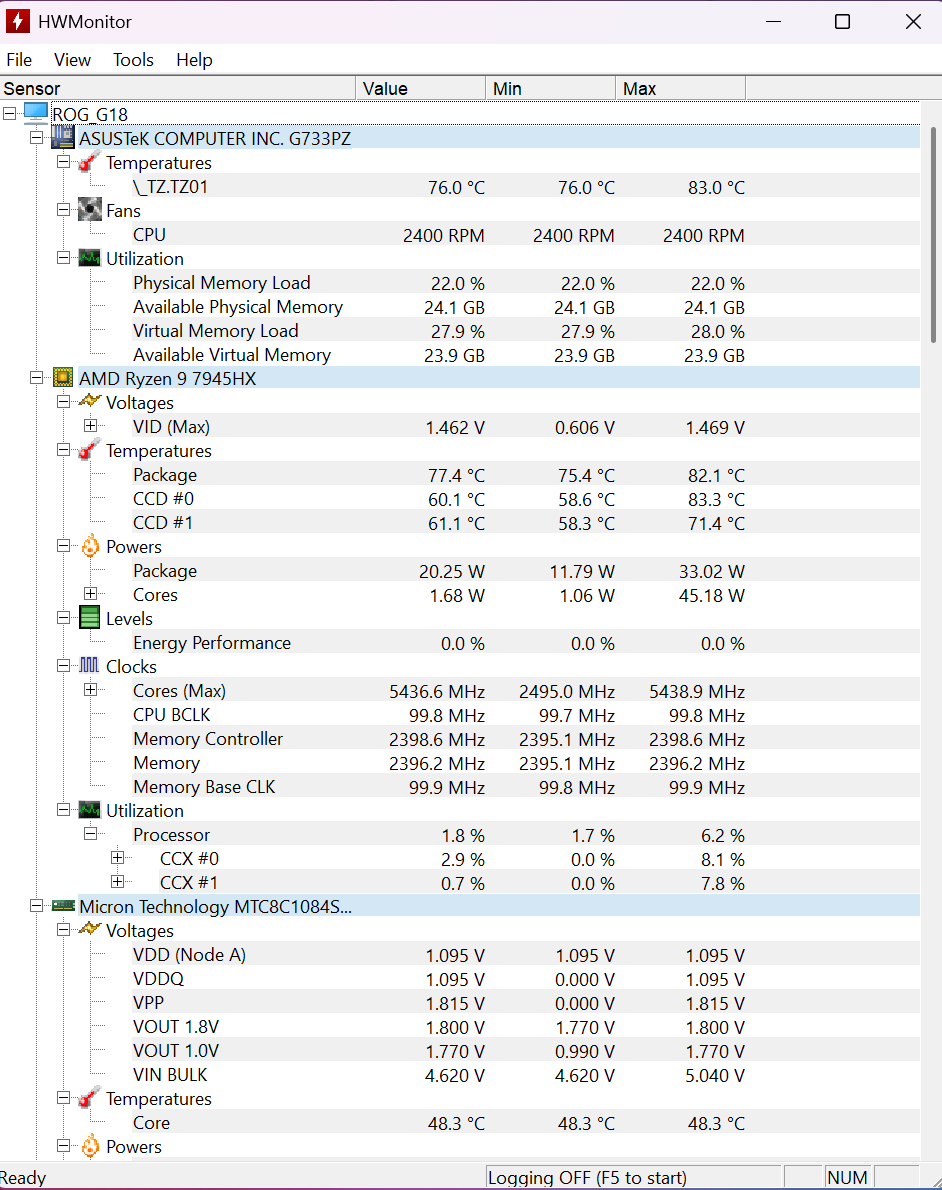The image size is (942, 1190).
Task: Open the Tools menu
Action: [133, 60]
